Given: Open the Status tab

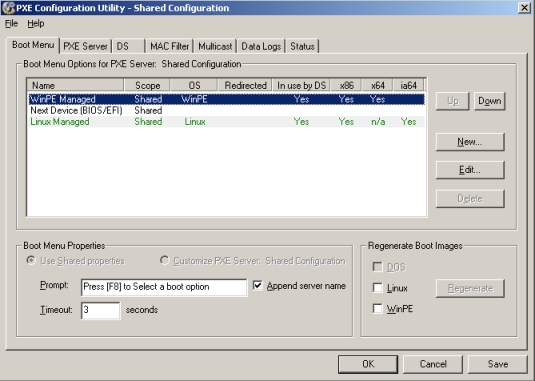Looking at the screenshot, I should pos(302,46).
